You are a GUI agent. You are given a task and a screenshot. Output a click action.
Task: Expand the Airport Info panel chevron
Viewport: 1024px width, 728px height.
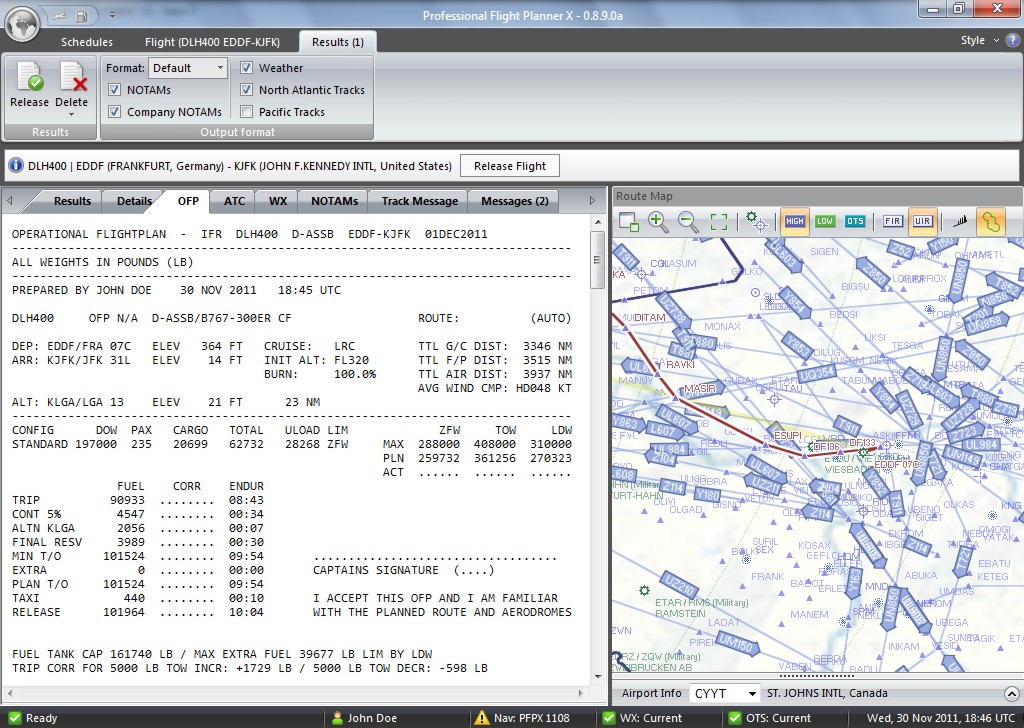click(x=1011, y=693)
